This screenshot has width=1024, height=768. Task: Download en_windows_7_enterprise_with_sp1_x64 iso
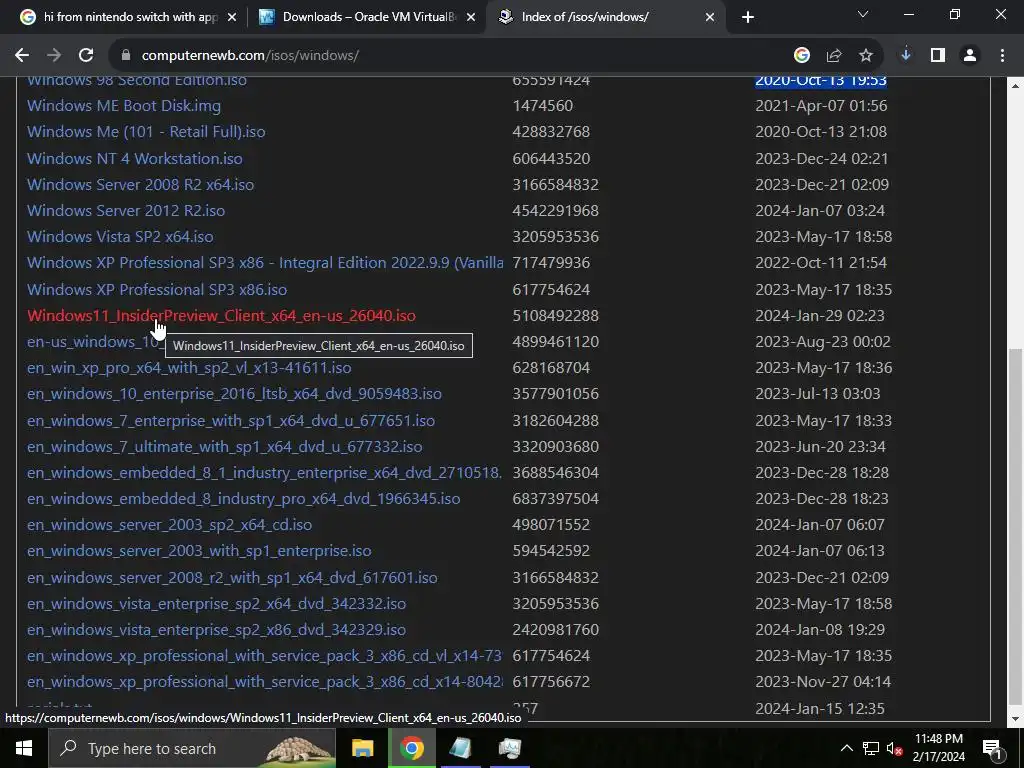[x=231, y=421]
